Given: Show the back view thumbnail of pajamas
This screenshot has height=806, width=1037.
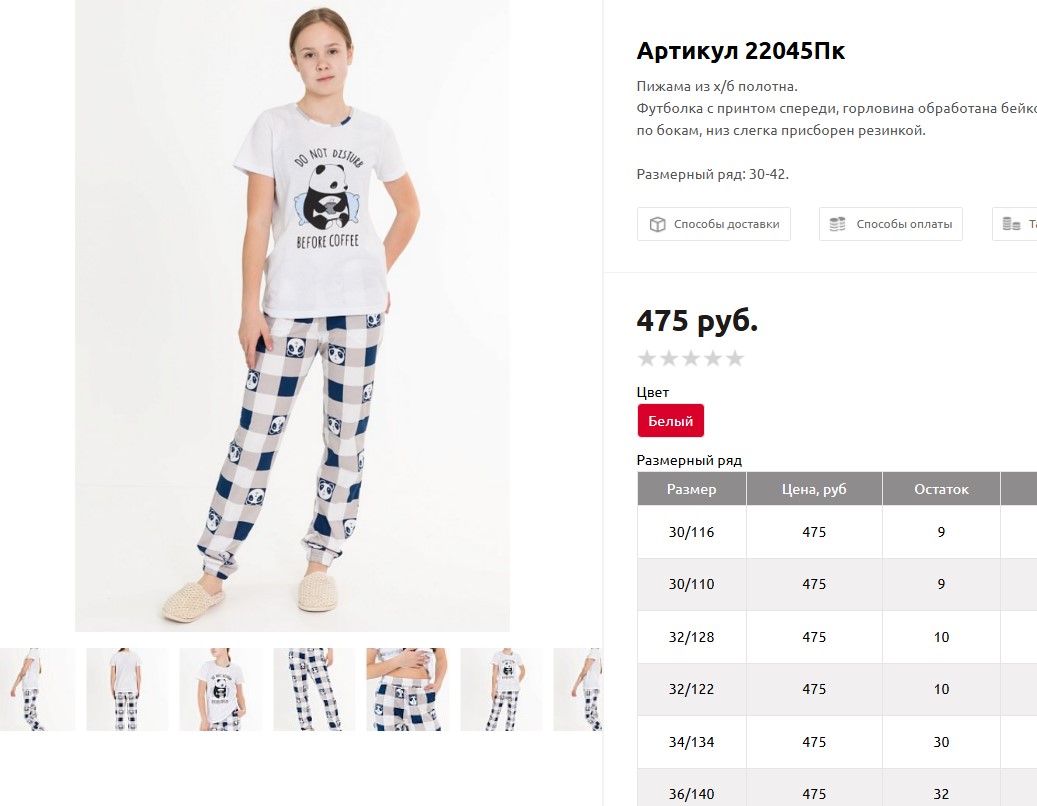Looking at the screenshot, I should click(x=127, y=689).
